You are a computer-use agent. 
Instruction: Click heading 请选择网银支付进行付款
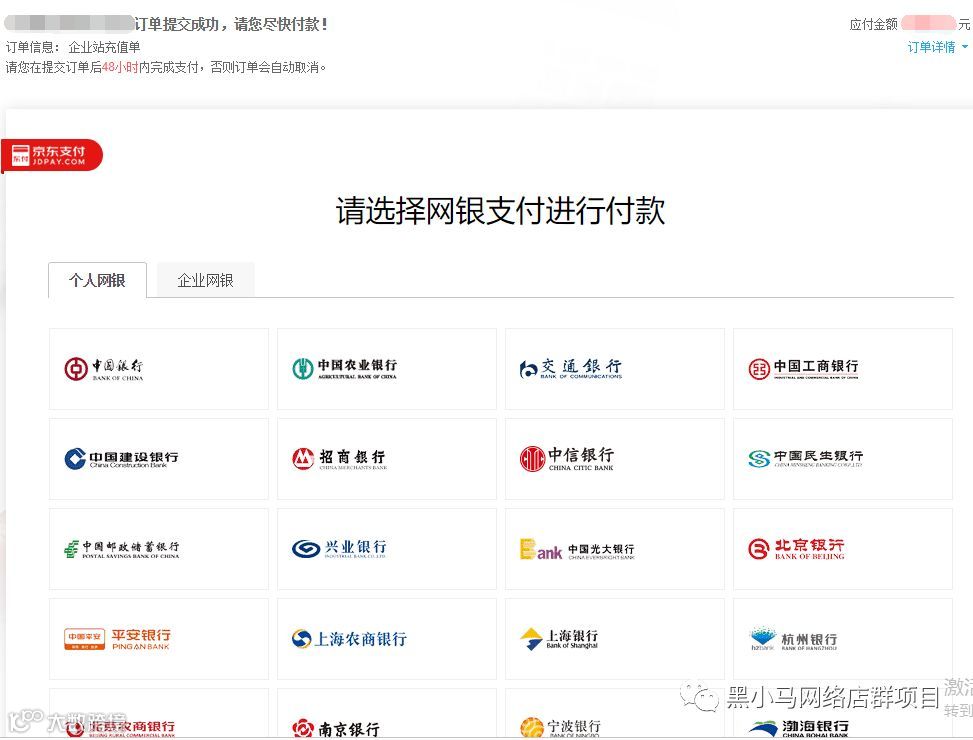[x=500, y=211]
